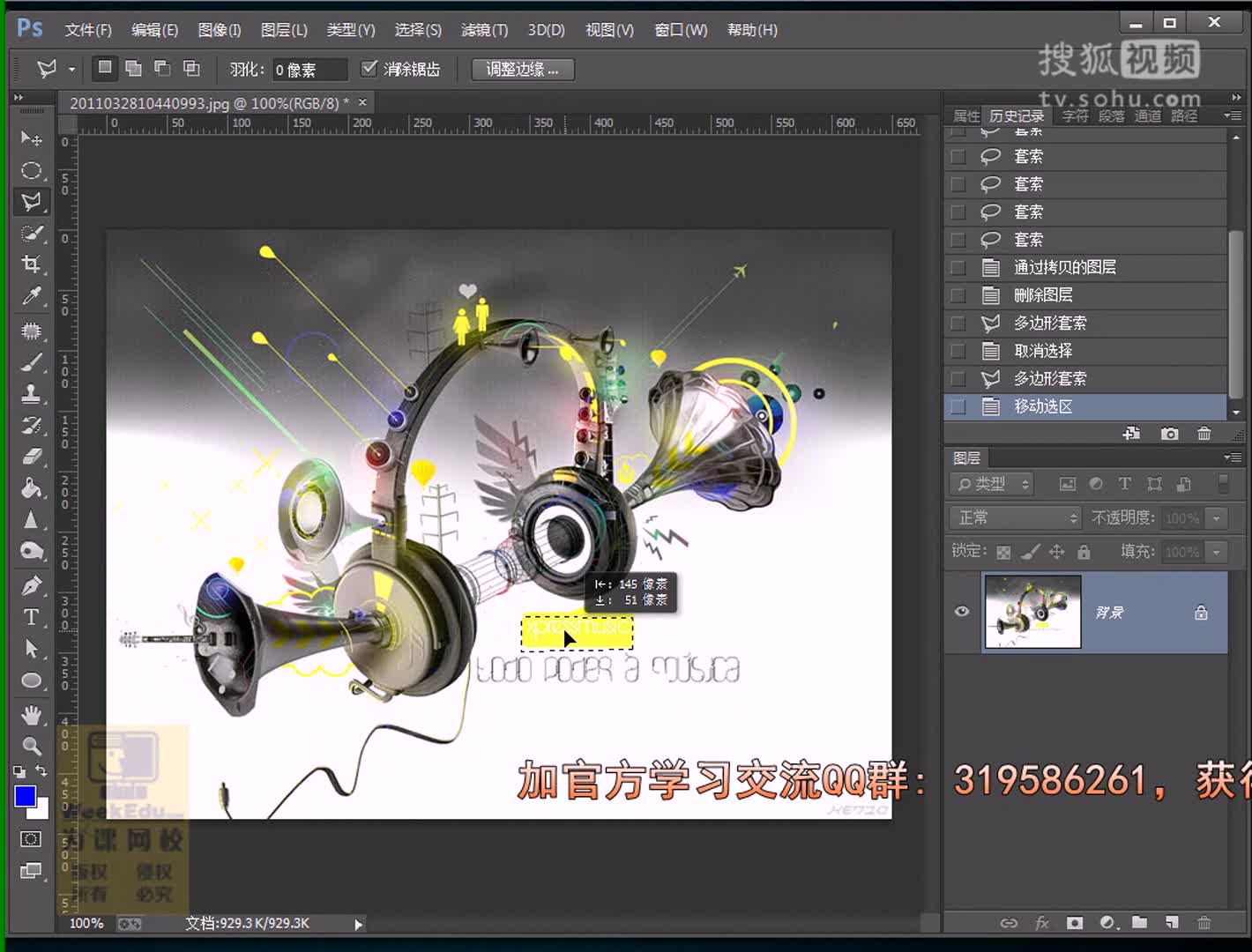The width and height of the screenshot is (1252, 952).
Task: Select the Hand tool
Action: 32,714
